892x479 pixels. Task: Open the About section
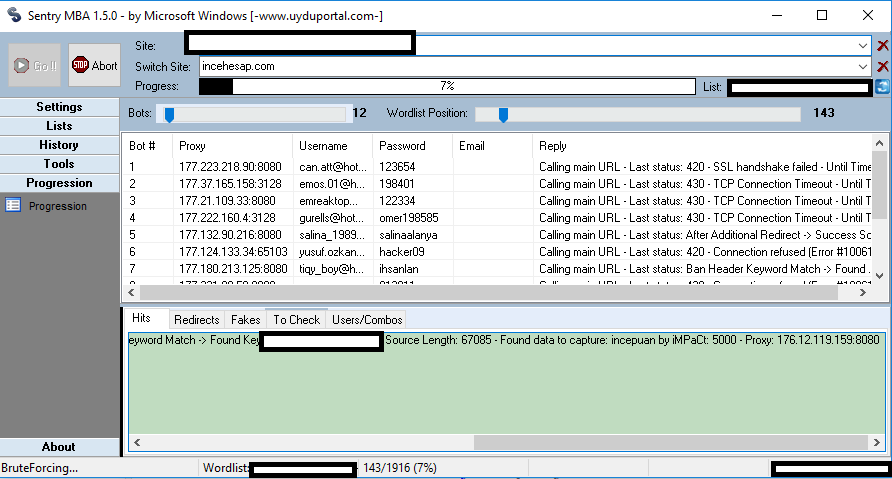coord(59,447)
